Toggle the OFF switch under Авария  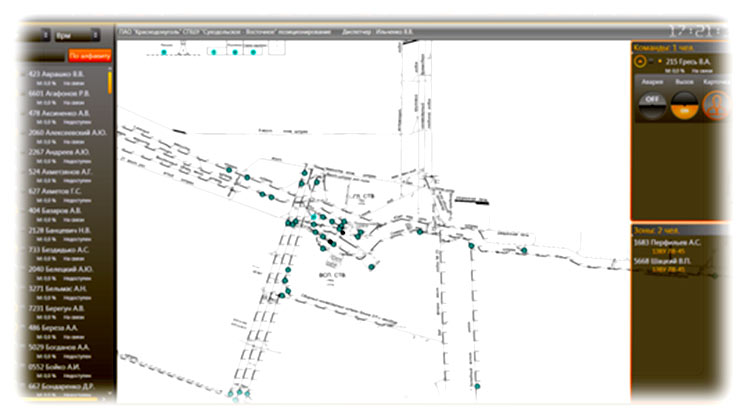pos(651,100)
